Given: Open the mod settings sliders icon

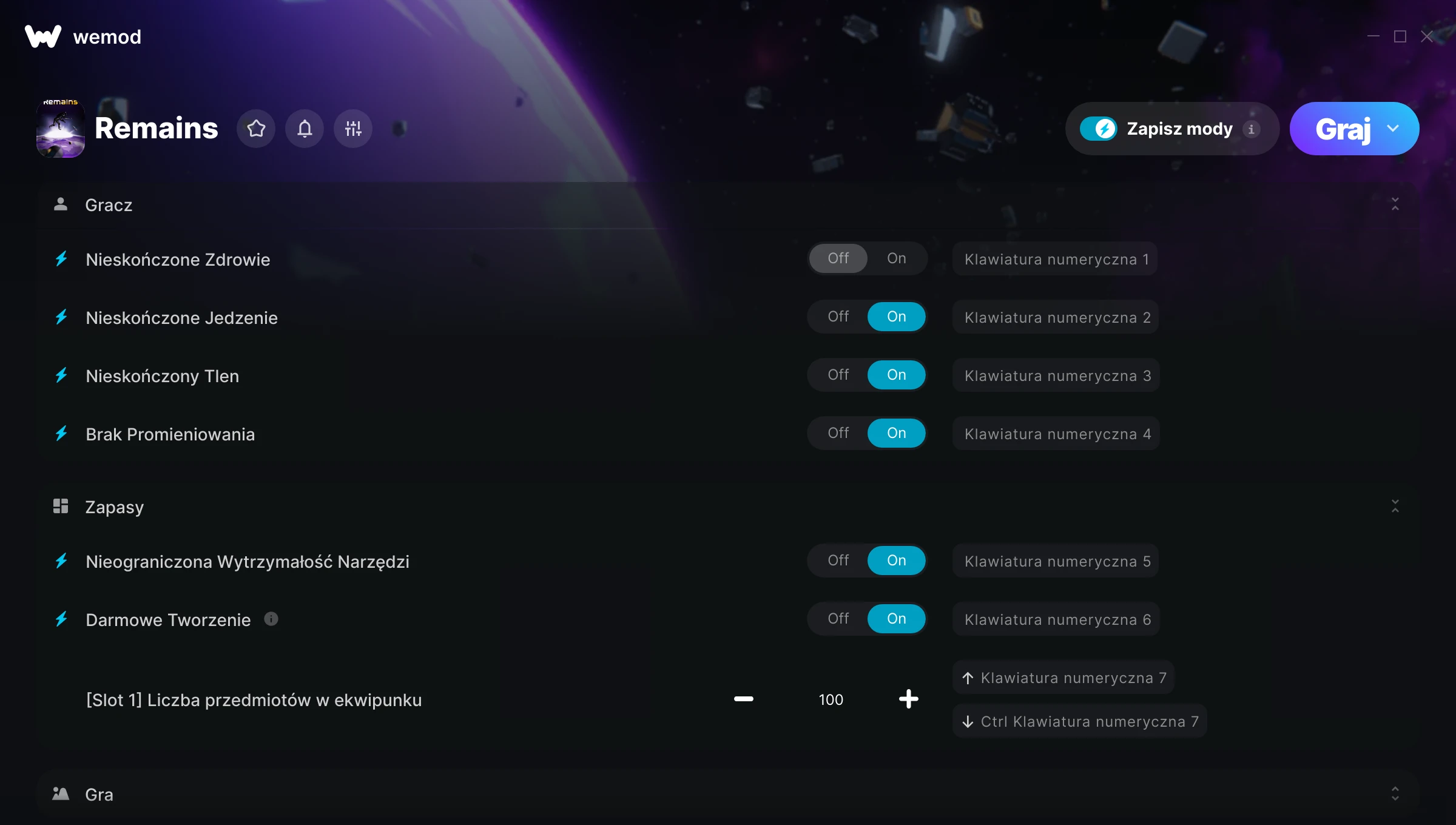Looking at the screenshot, I should pyautogui.click(x=353, y=129).
